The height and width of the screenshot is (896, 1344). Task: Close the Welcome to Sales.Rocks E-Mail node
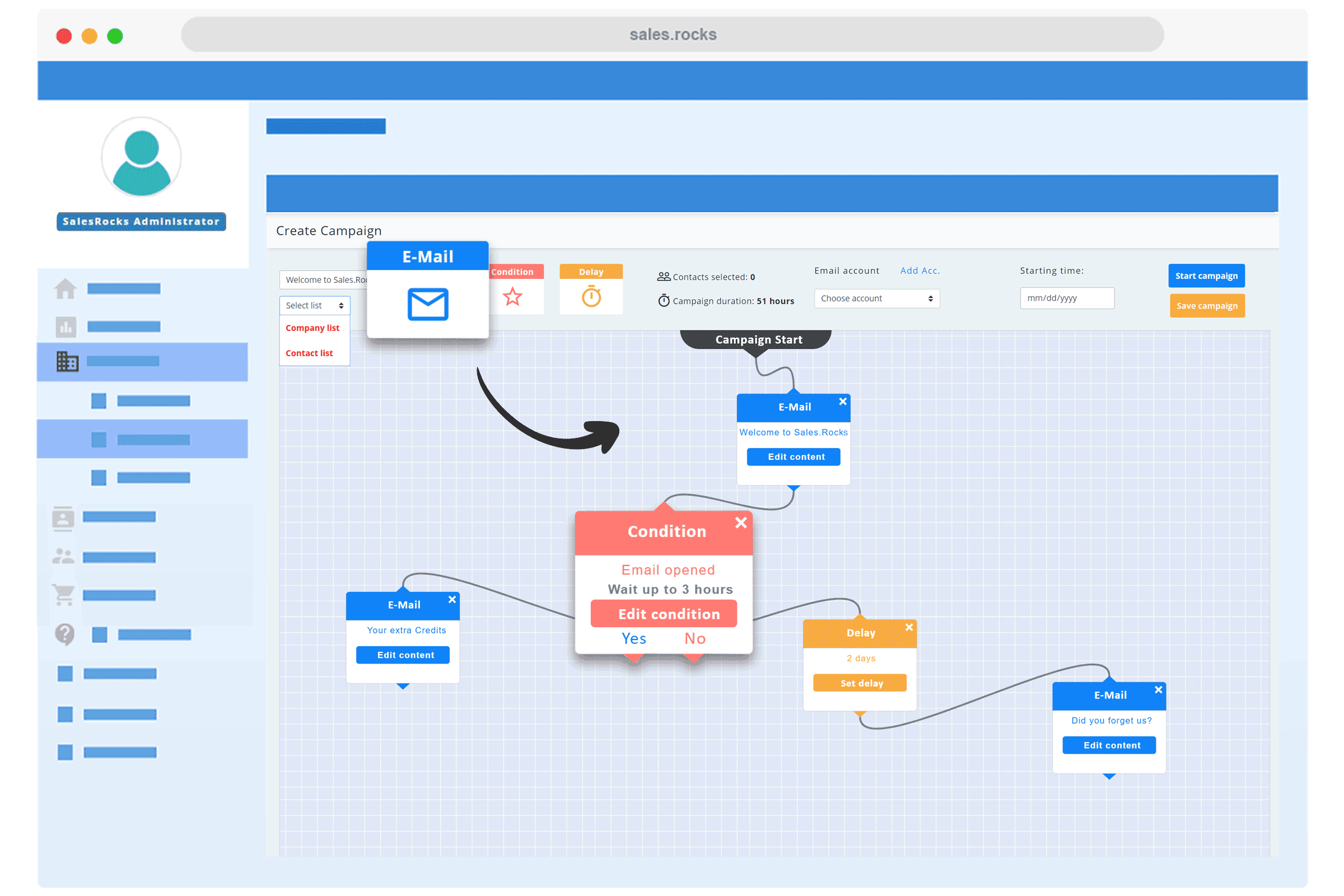point(842,402)
